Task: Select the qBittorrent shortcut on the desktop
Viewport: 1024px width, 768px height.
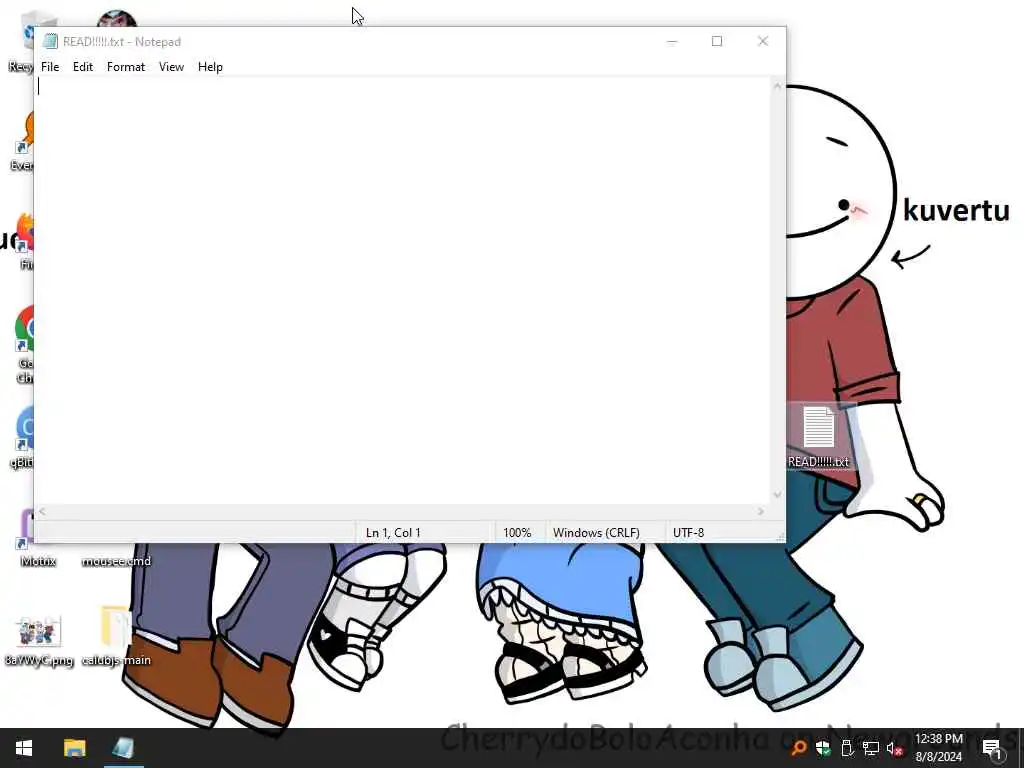Action: coord(22,438)
